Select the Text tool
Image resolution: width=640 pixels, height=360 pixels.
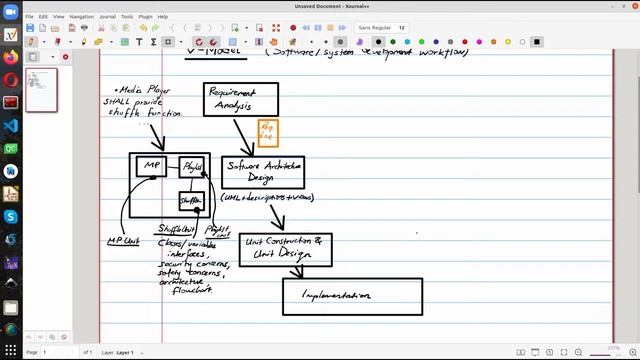(139, 42)
